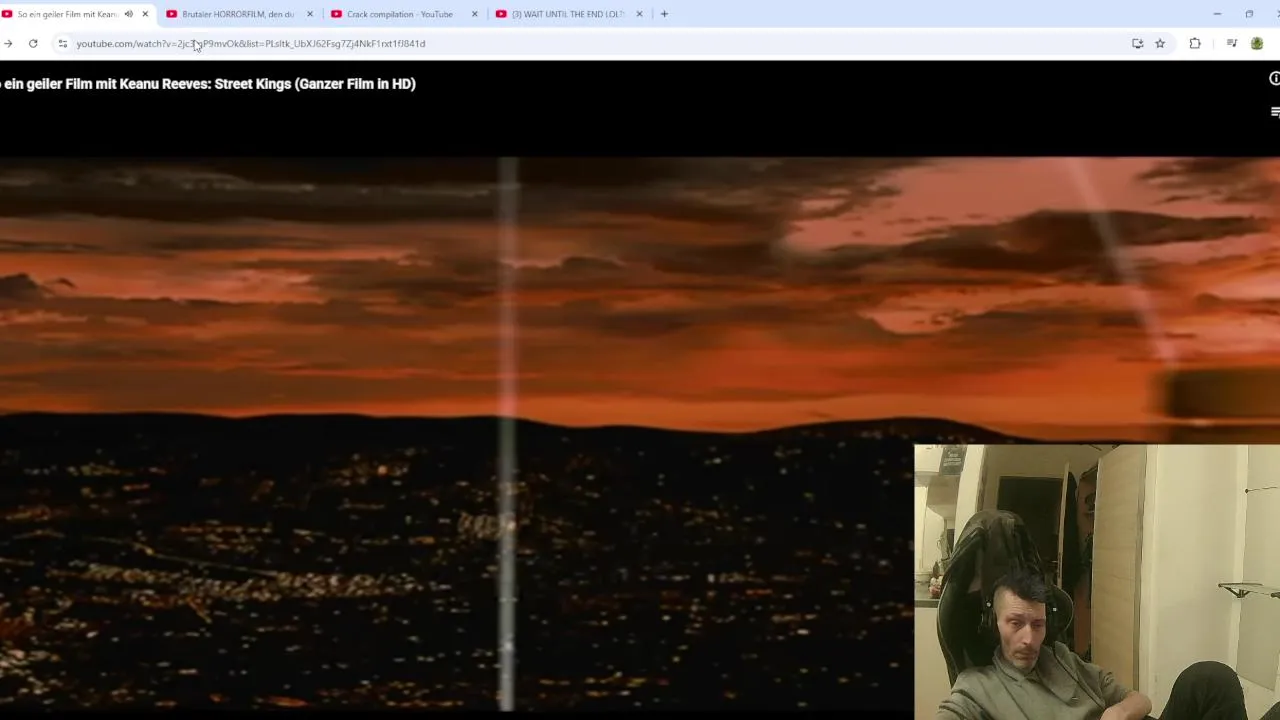
Task: Close the 'Brutaler HORRORFILM' tab
Action: 309,14
